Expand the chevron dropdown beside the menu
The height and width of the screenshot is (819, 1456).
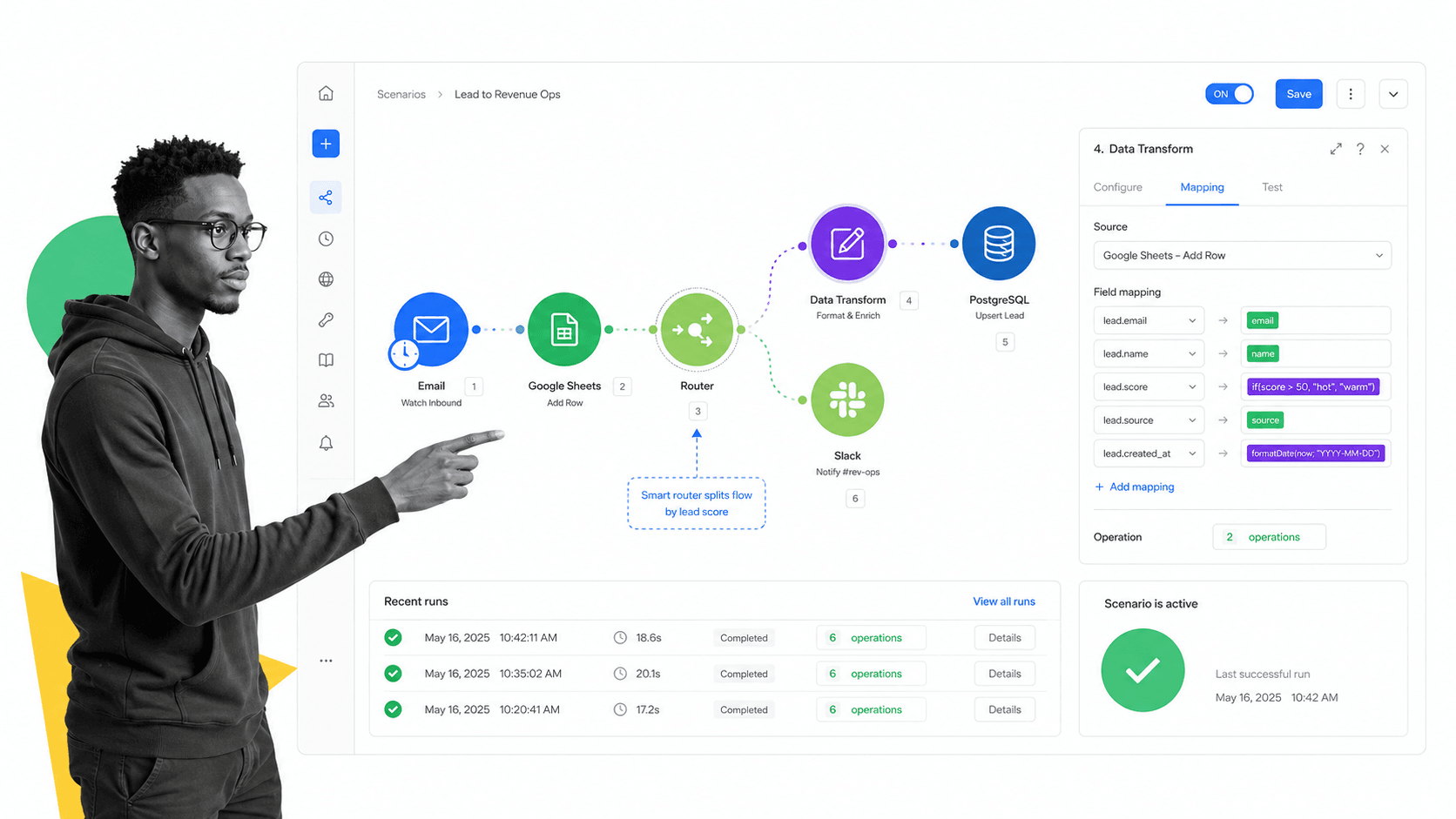[x=1393, y=94]
